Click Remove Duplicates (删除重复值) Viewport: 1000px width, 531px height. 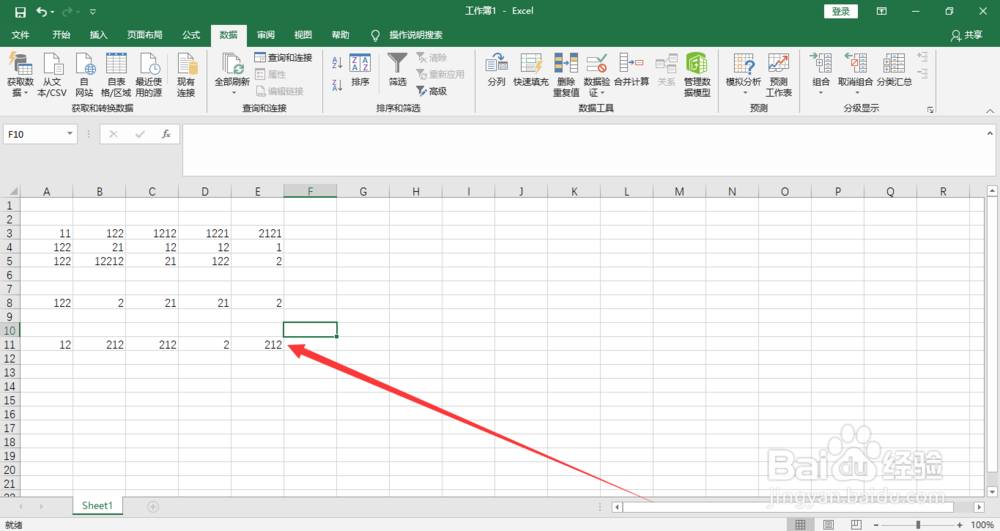[566, 75]
